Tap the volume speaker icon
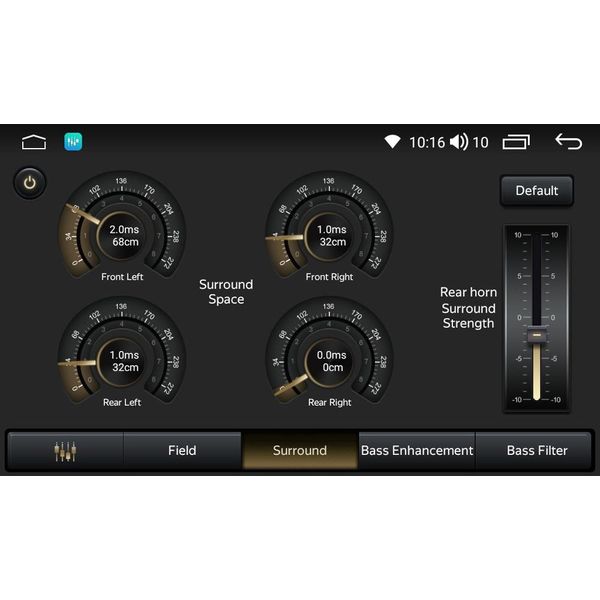Image resolution: width=600 pixels, height=600 pixels. point(459,142)
